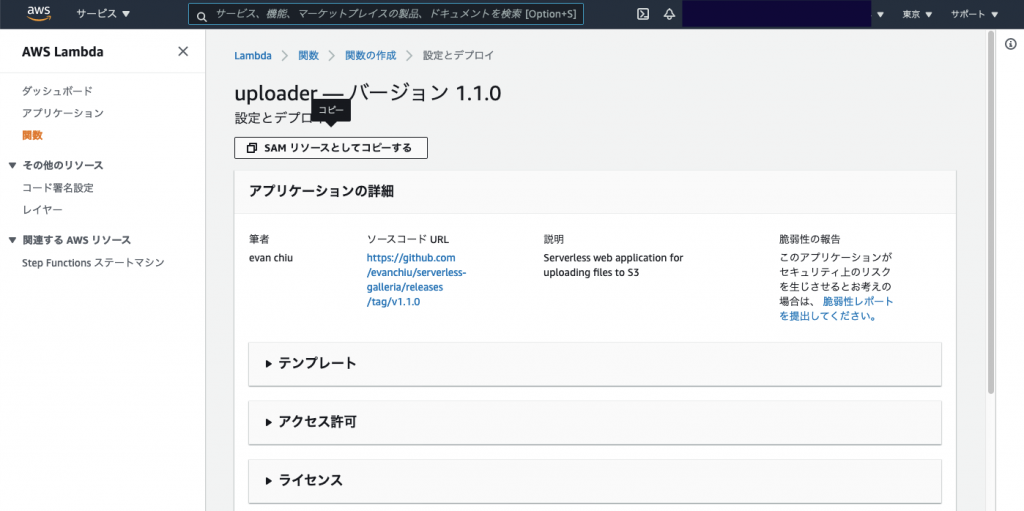Open the CloudShell terminal icon

(x=643, y=14)
